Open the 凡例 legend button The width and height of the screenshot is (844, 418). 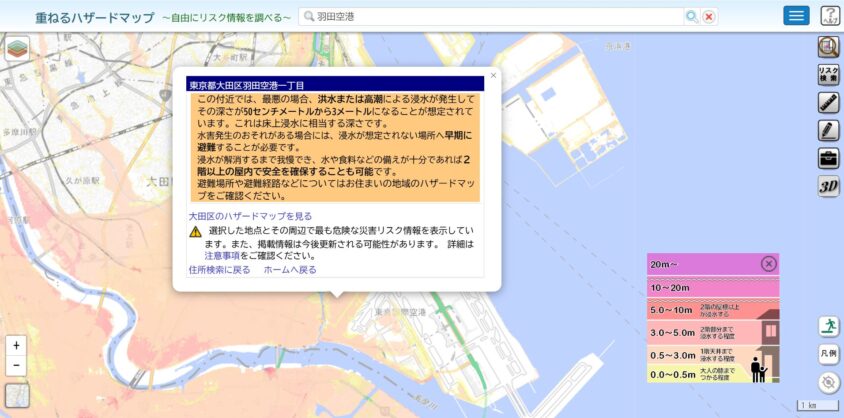point(828,354)
